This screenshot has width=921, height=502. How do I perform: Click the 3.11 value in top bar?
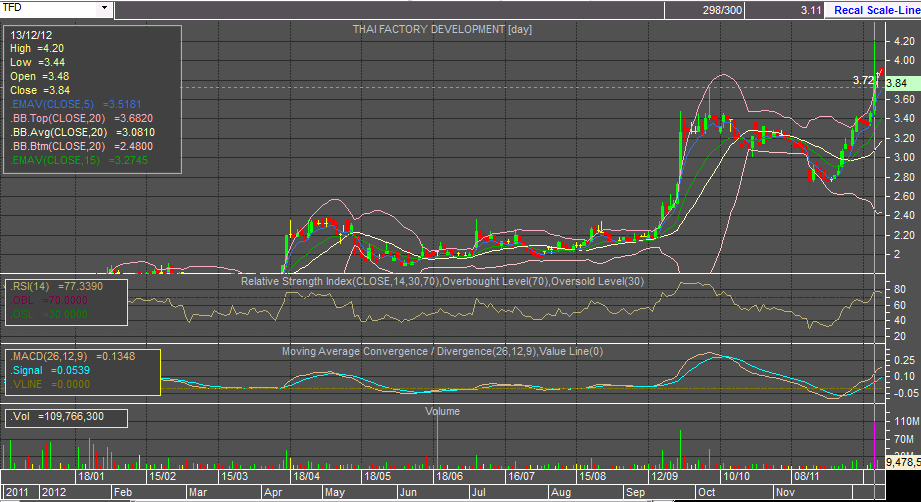point(811,10)
